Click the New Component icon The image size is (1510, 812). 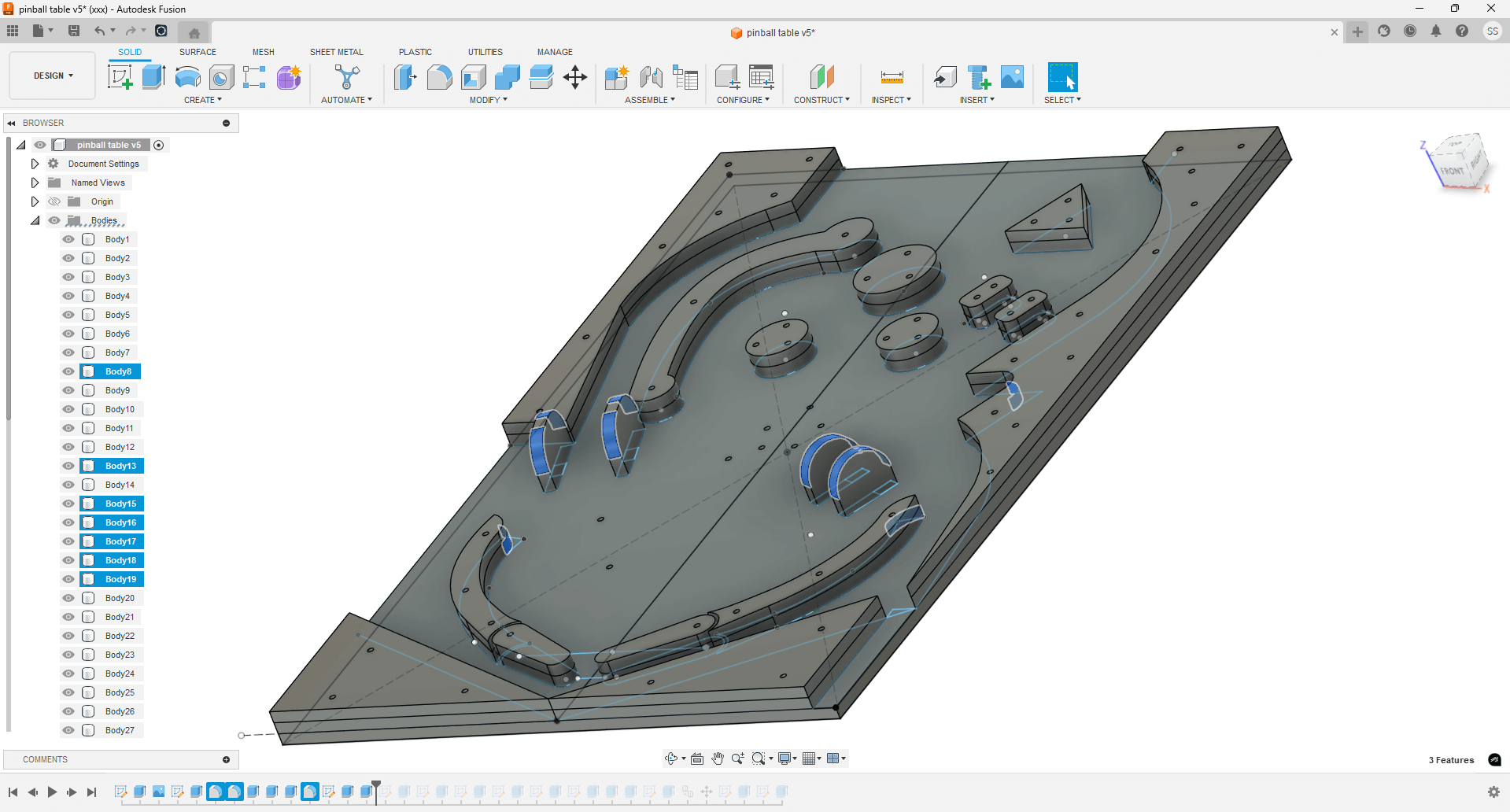[617, 77]
